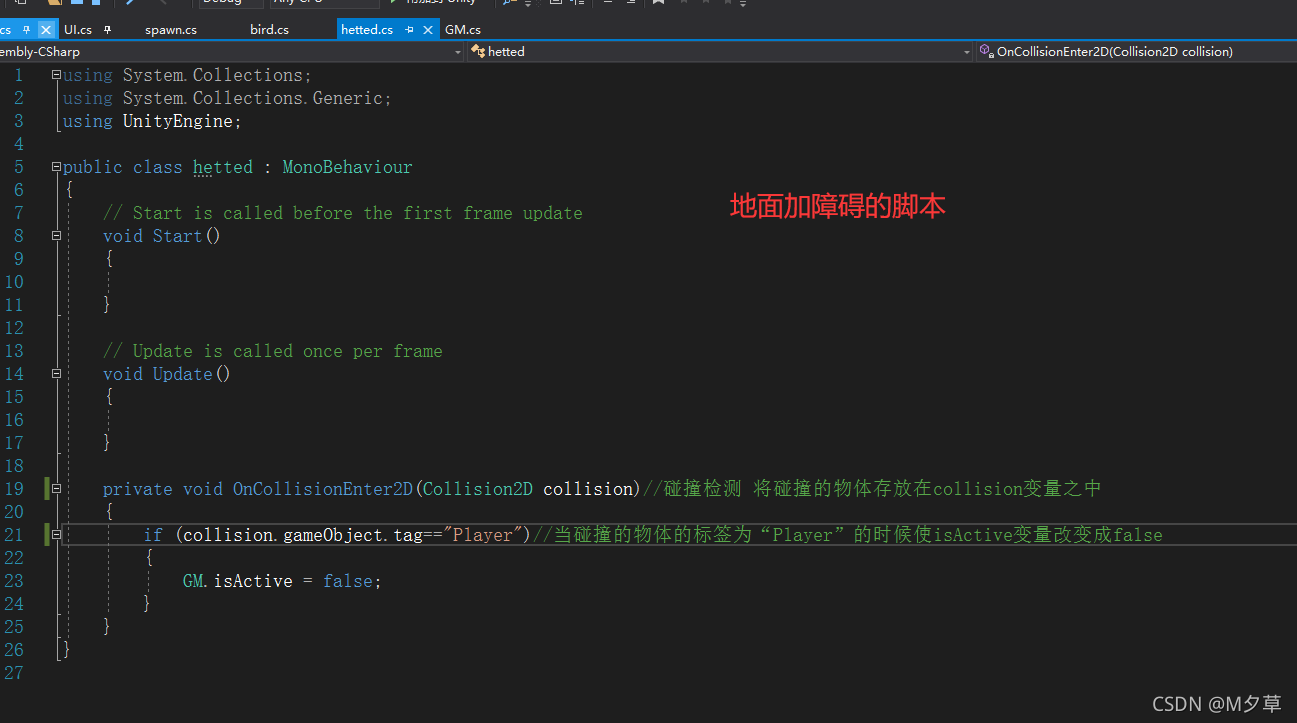
Task: Click the "private" keyword on line 19
Action: pyautogui.click(x=138, y=489)
